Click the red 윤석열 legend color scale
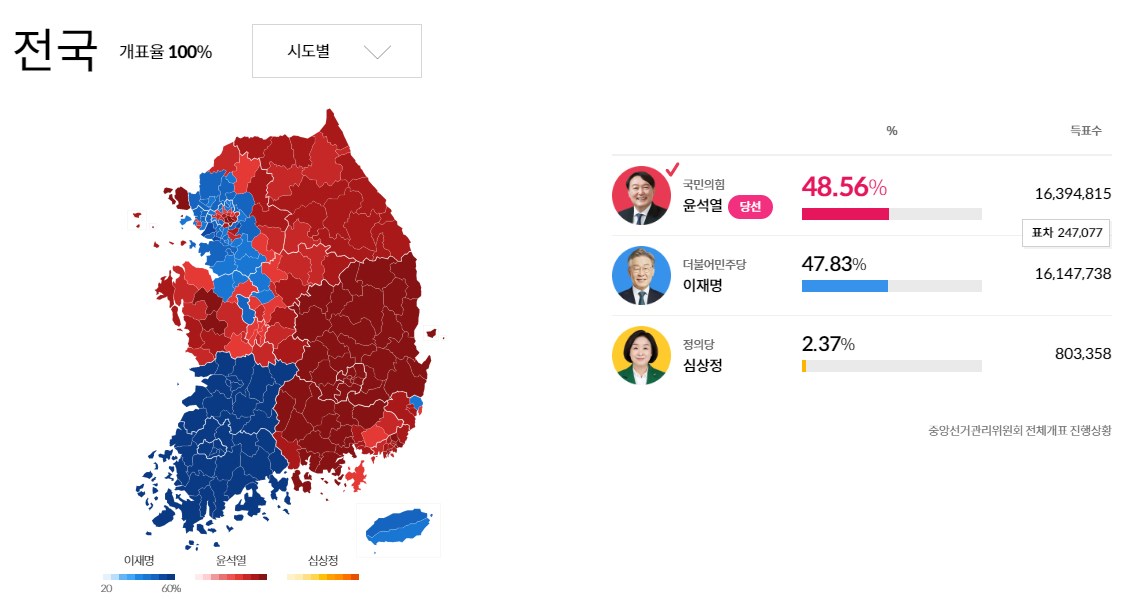This screenshot has width=1137, height=615. (x=231, y=577)
